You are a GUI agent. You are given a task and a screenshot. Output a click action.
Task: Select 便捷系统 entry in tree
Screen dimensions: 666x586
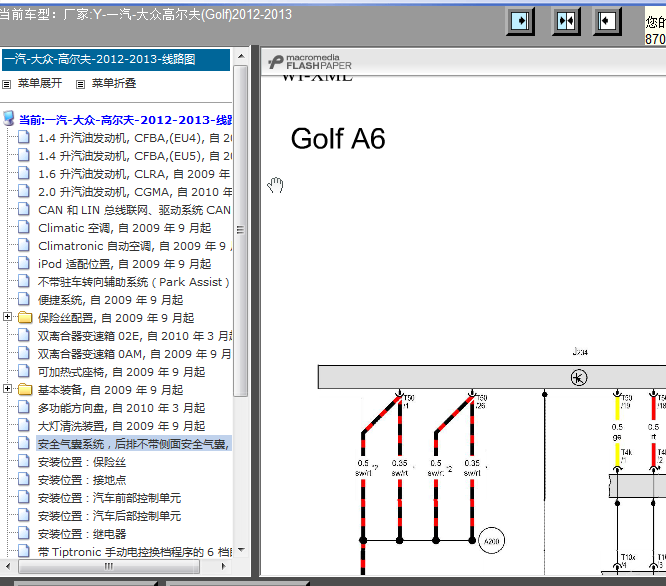pos(110,300)
